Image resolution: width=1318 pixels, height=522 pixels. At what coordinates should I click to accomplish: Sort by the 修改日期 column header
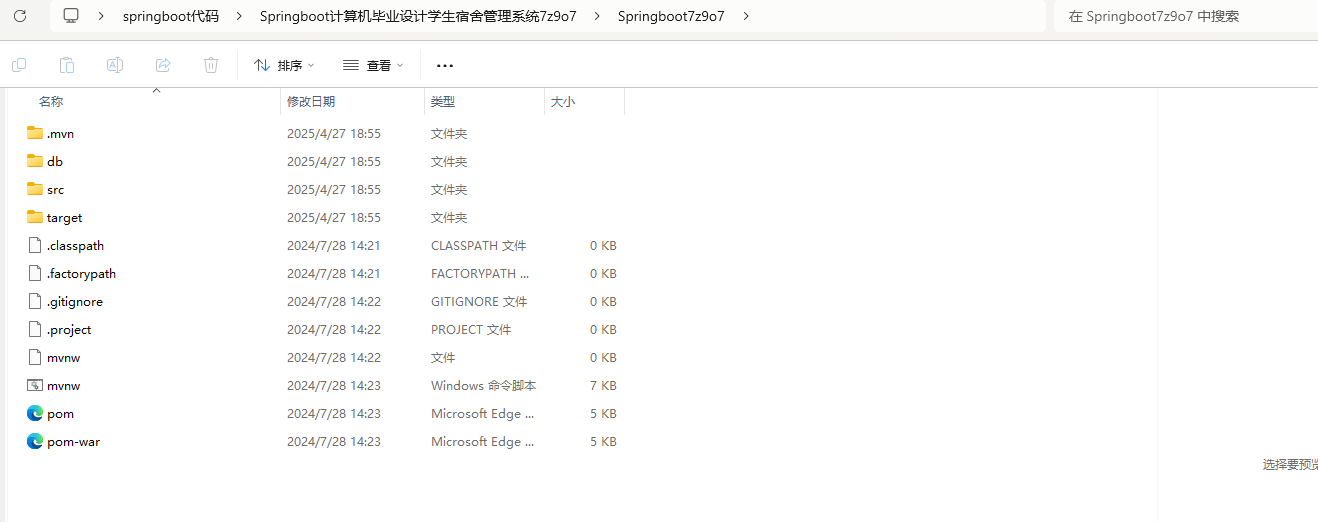311,101
